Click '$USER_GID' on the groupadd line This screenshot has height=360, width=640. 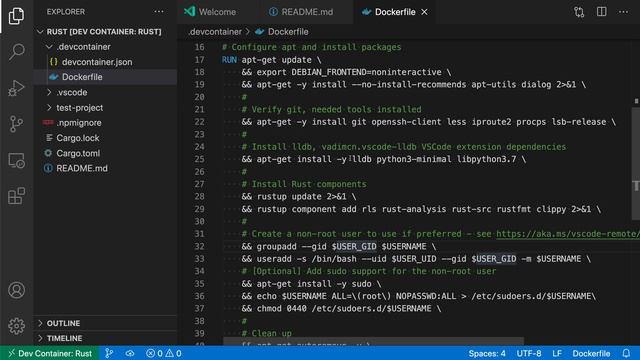pos(353,247)
